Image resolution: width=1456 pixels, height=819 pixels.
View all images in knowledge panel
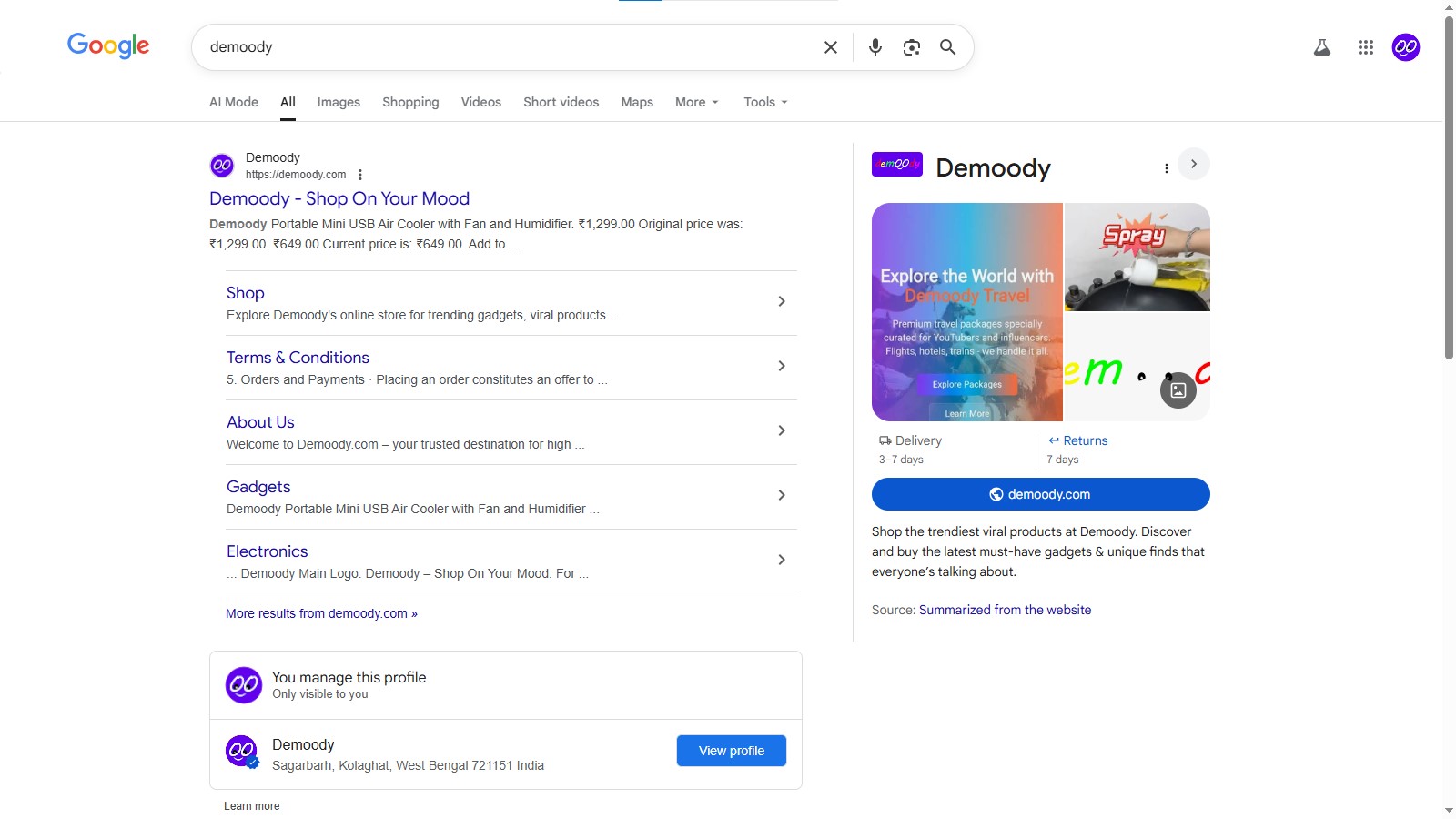pyautogui.click(x=1178, y=390)
